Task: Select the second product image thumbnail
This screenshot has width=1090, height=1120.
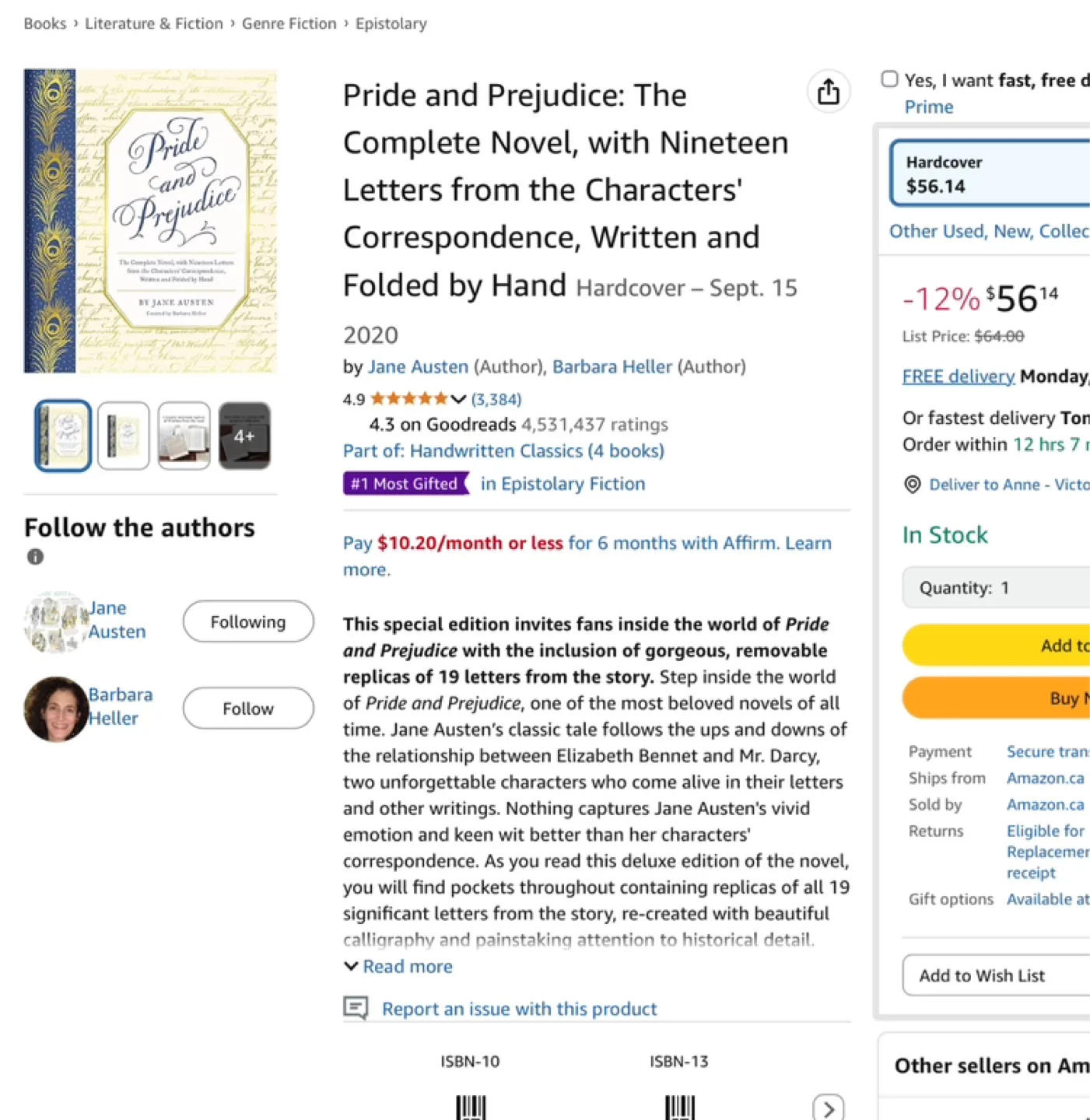Action: click(123, 436)
